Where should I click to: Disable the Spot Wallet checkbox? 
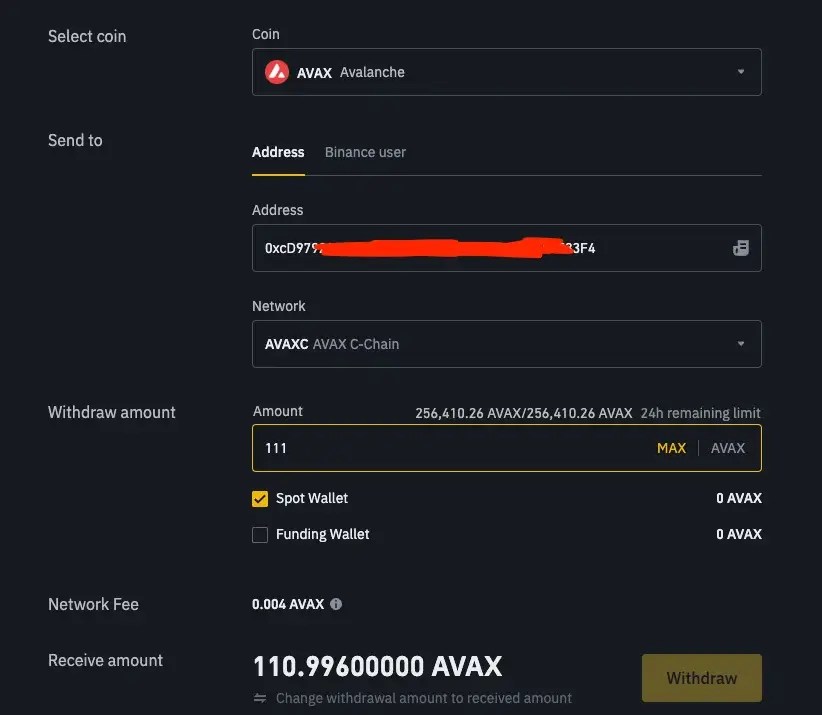click(x=260, y=498)
